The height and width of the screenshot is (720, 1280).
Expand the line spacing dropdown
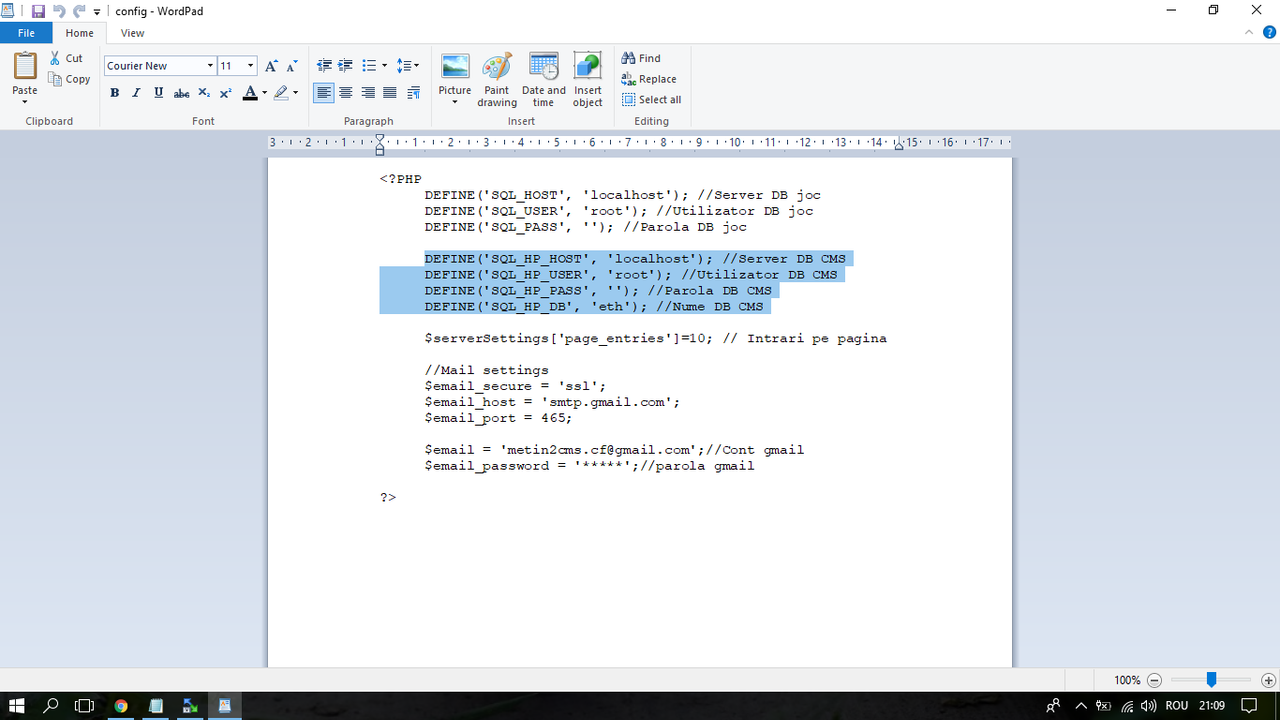coord(417,66)
